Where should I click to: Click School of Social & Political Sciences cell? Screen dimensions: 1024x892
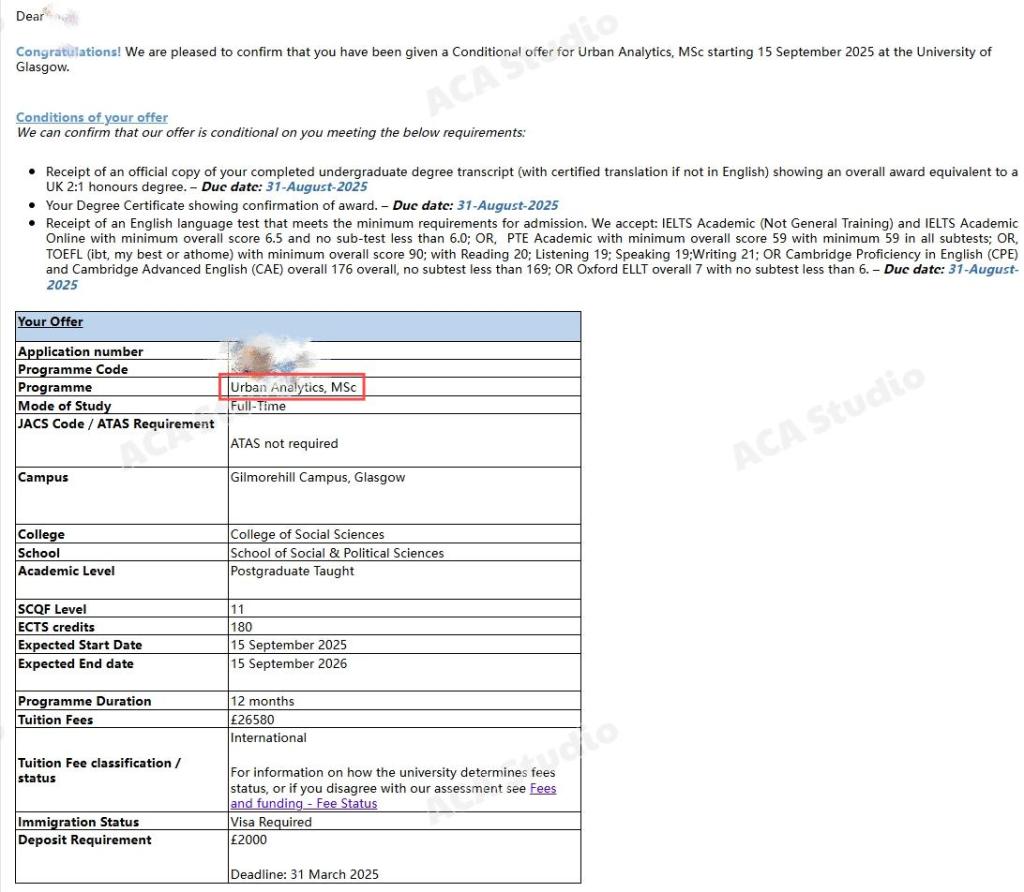tap(337, 553)
